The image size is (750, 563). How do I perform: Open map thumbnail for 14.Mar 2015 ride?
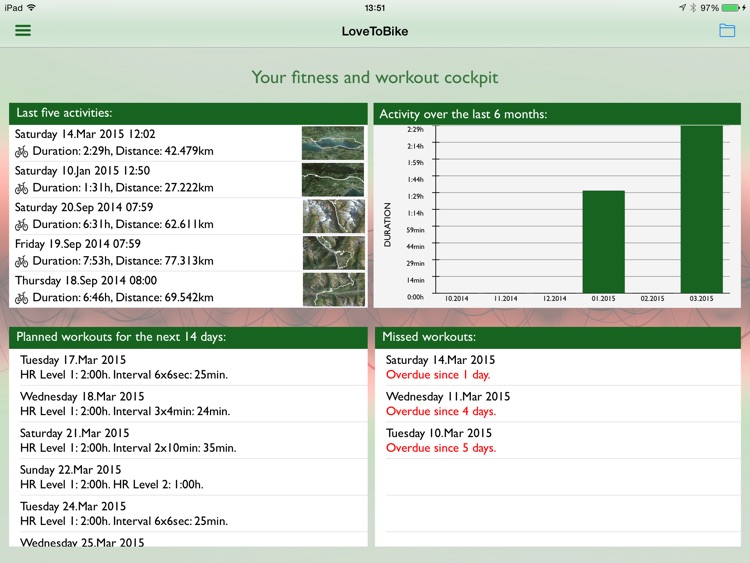(x=333, y=143)
